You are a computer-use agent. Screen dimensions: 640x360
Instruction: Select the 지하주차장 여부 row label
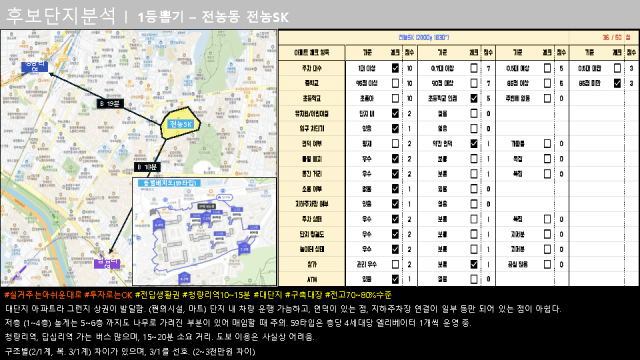pos(312,204)
